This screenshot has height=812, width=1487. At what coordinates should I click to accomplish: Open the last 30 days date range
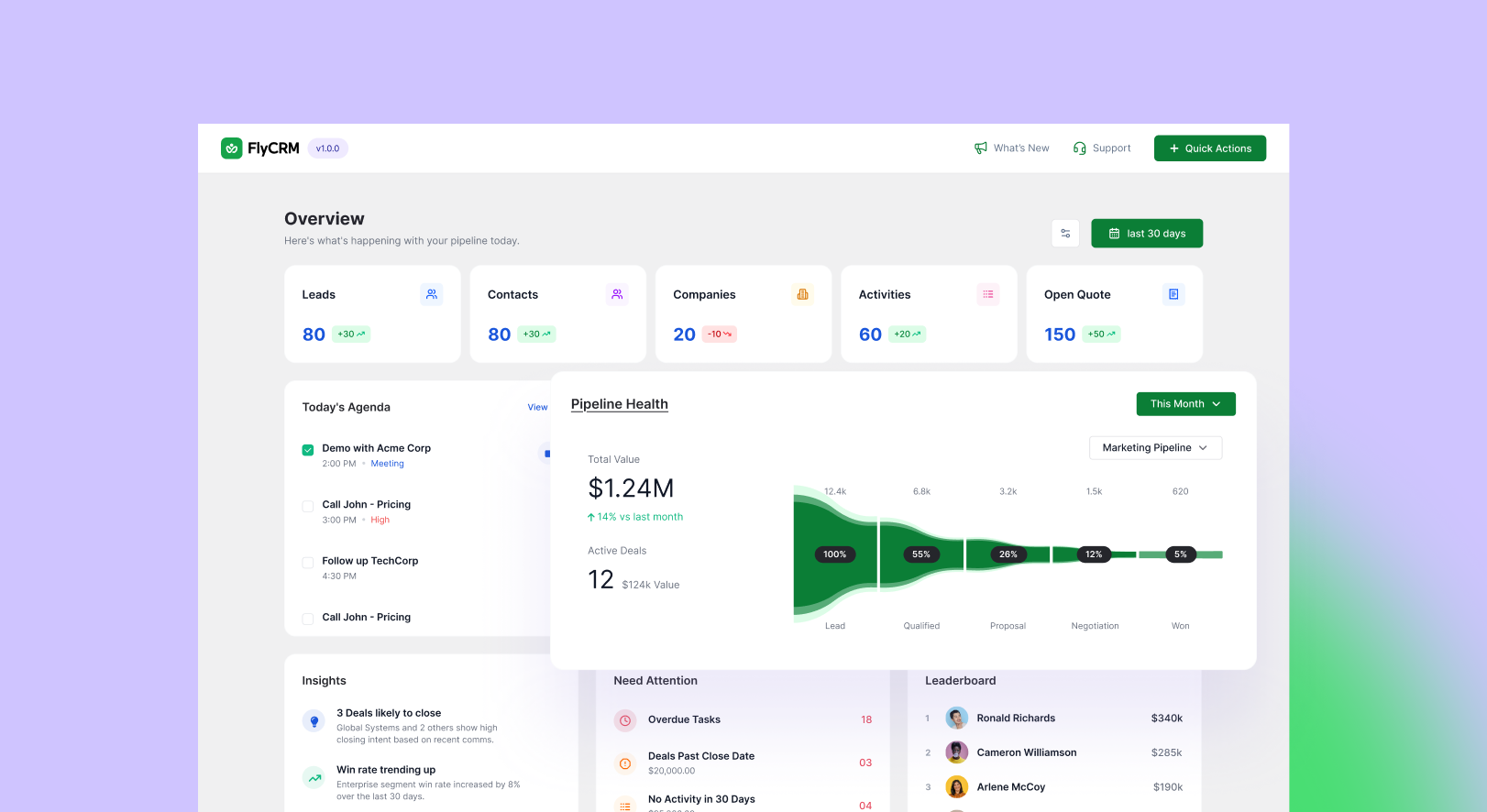(x=1147, y=234)
